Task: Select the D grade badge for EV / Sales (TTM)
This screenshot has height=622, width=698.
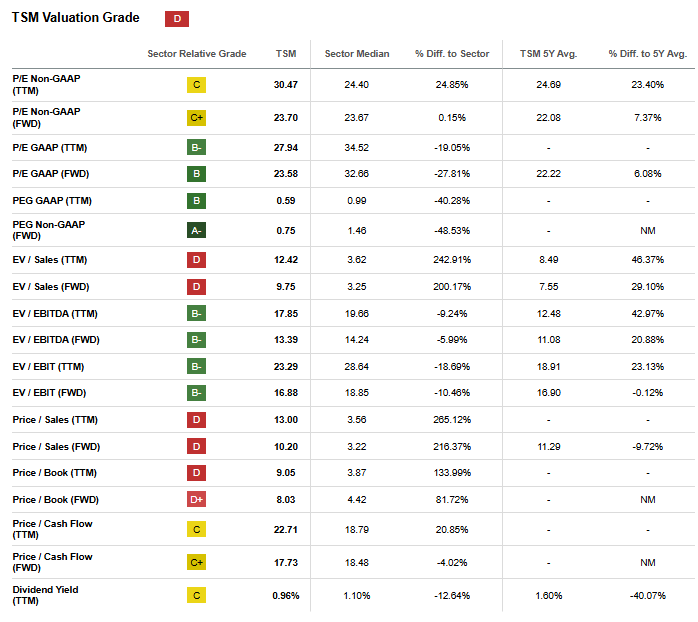Action: click(x=196, y=260)
